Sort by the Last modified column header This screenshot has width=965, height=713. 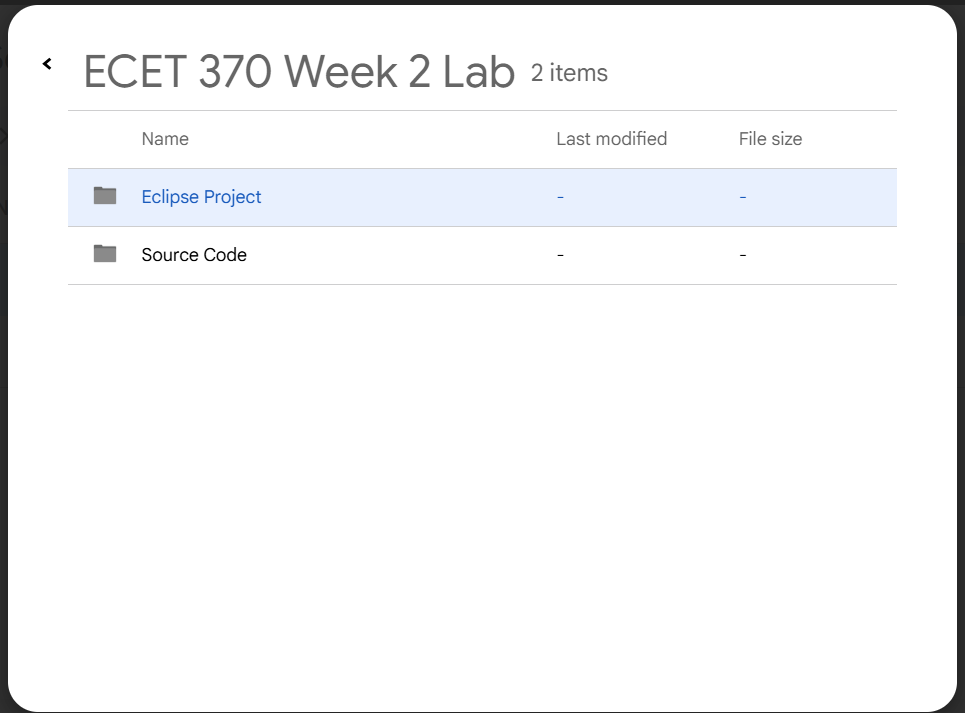[611, 139]
